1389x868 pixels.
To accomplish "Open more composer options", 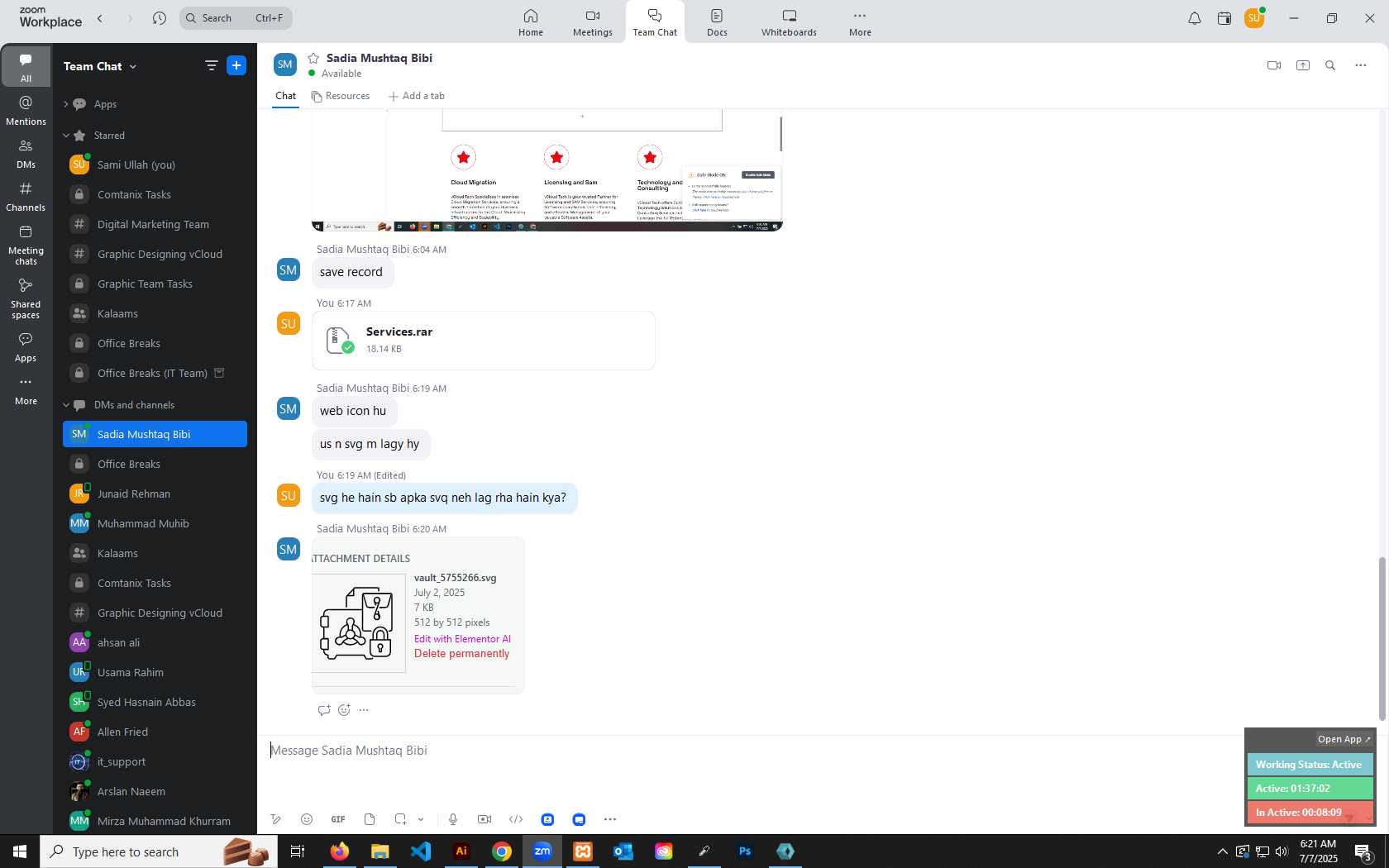I will (610, 819).
